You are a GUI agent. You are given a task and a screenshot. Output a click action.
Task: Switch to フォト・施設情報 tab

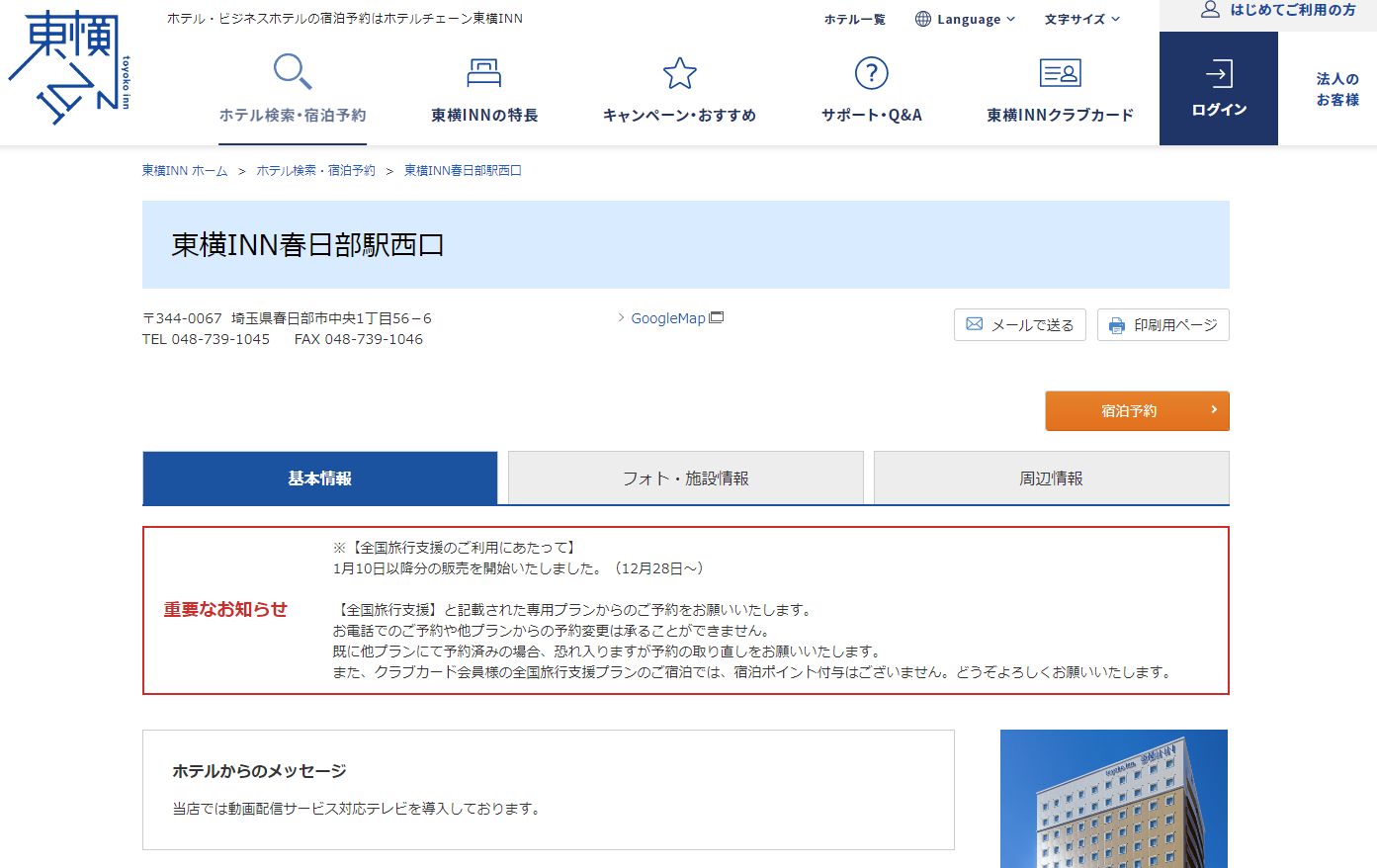(686, 478)
